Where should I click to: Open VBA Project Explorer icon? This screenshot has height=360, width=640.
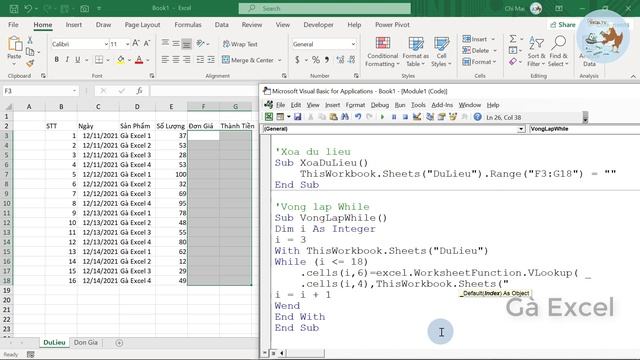point(430,117)
